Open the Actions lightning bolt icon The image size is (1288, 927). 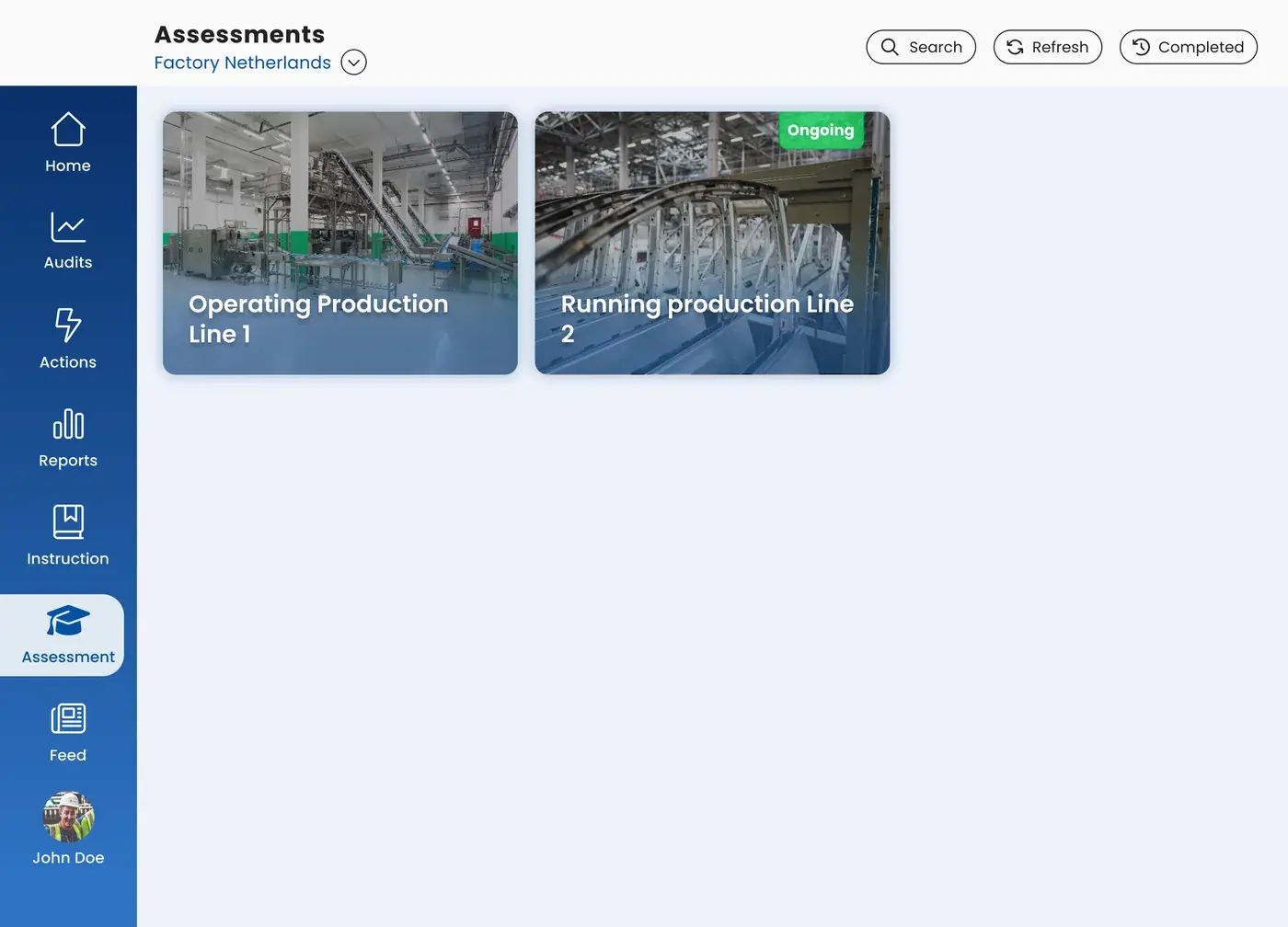68,325
